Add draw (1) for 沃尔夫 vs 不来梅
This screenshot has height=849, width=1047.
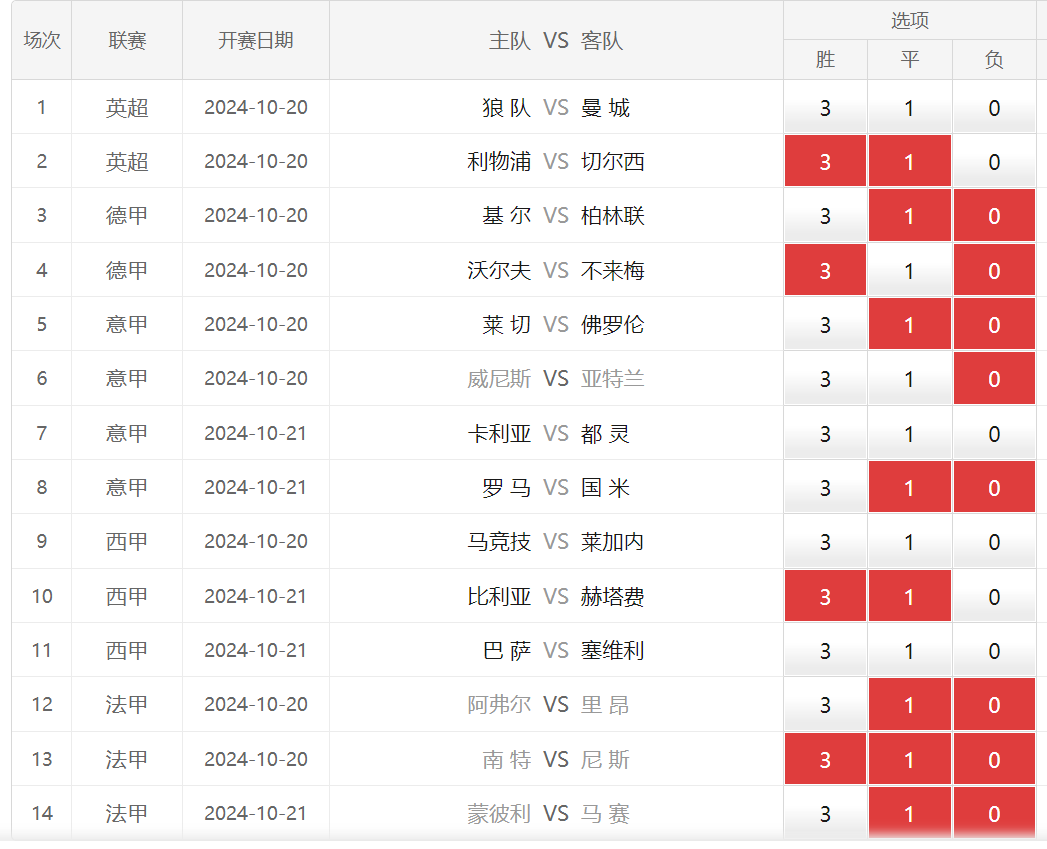coord(909,270)
